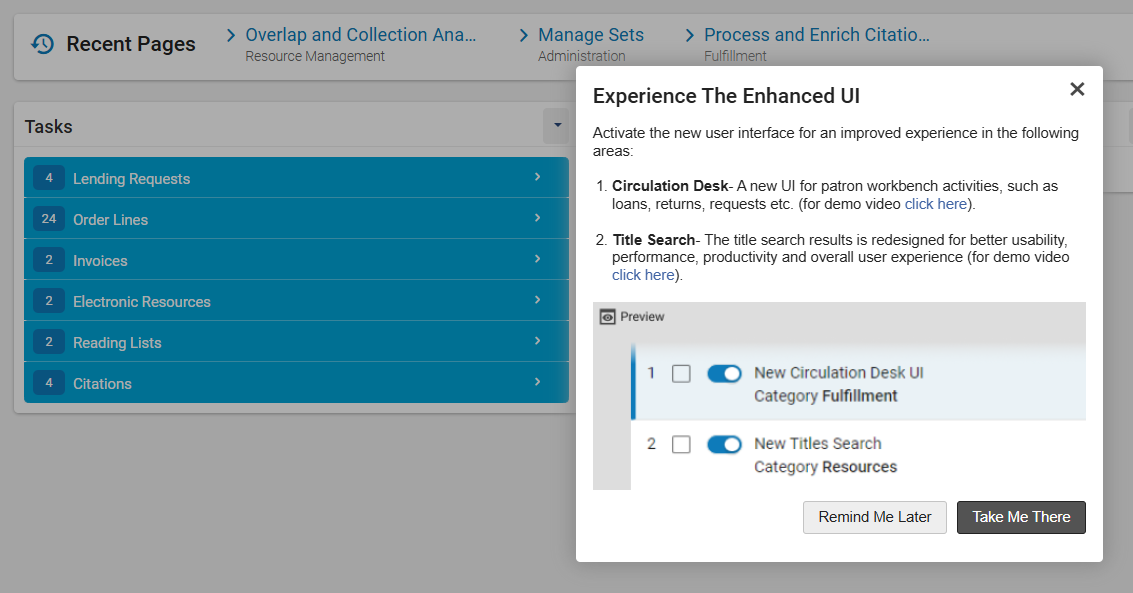1133x593 pixels.
Task: Click the Take Me There button
Action: coord(1021,517)
